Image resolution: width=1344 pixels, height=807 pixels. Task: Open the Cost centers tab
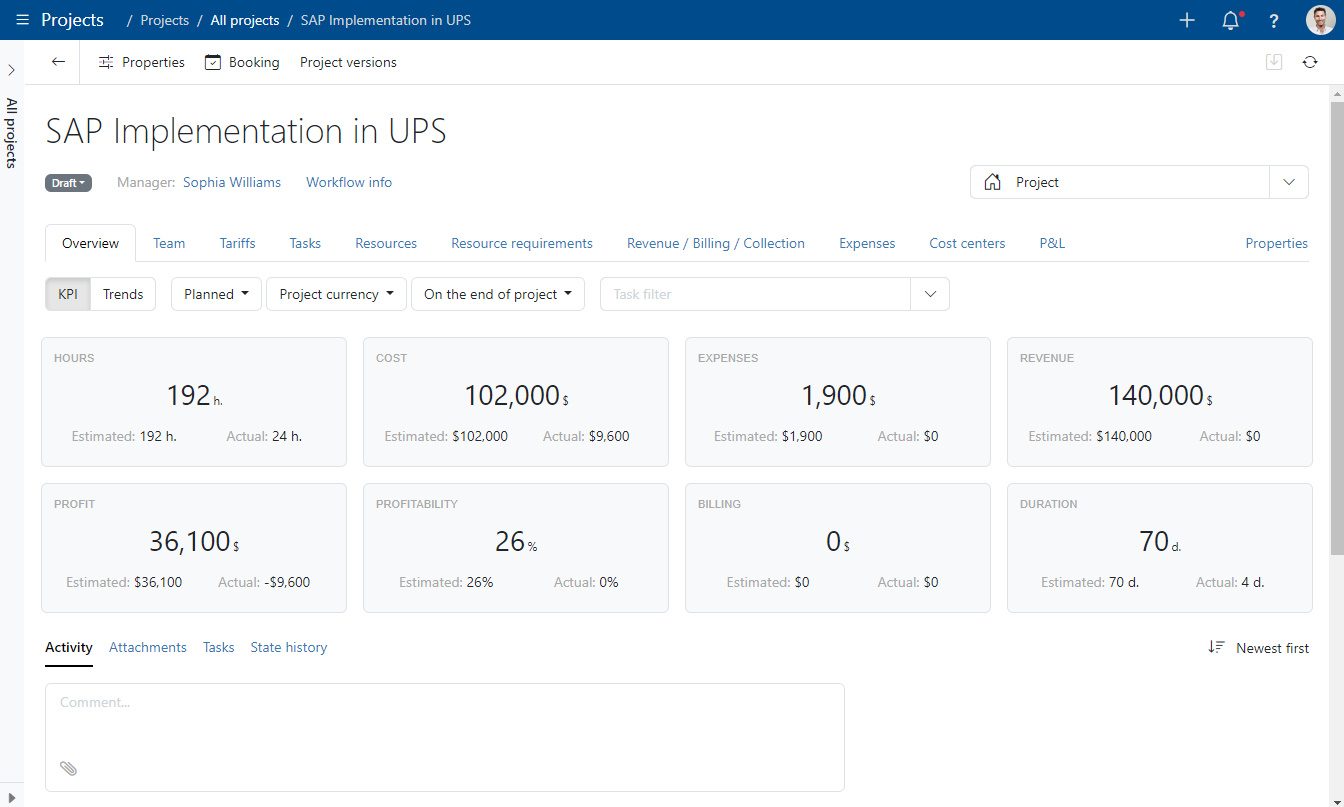(967, 243)
